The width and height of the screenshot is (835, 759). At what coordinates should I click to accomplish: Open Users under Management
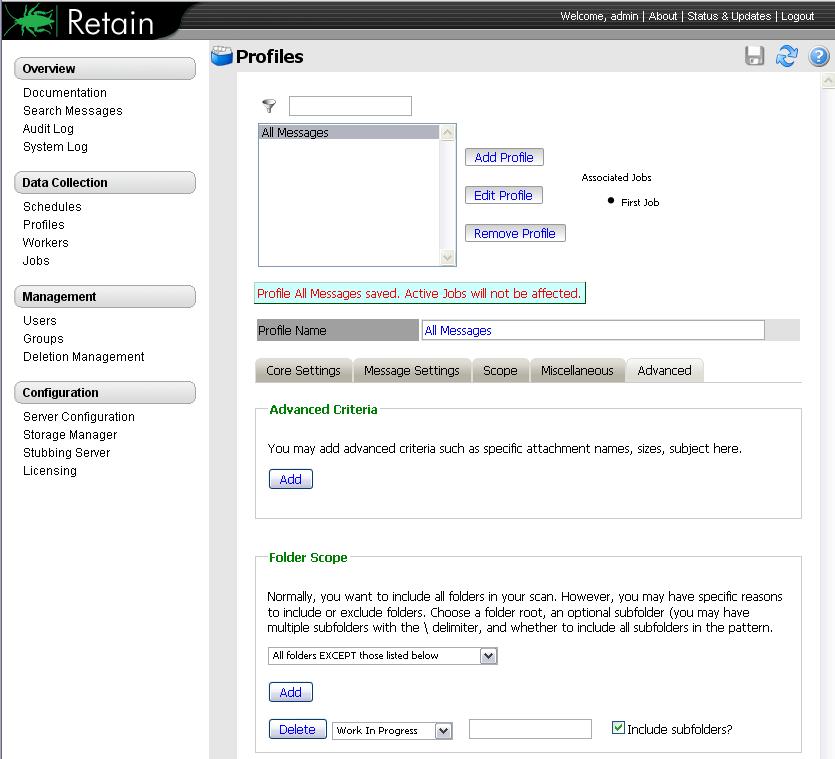tap(40, 321)
